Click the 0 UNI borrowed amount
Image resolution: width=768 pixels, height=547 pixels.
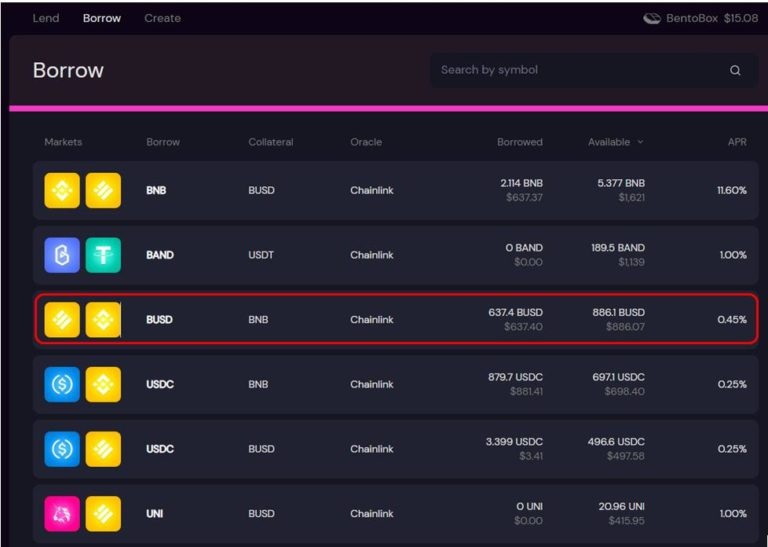[529, 506]
